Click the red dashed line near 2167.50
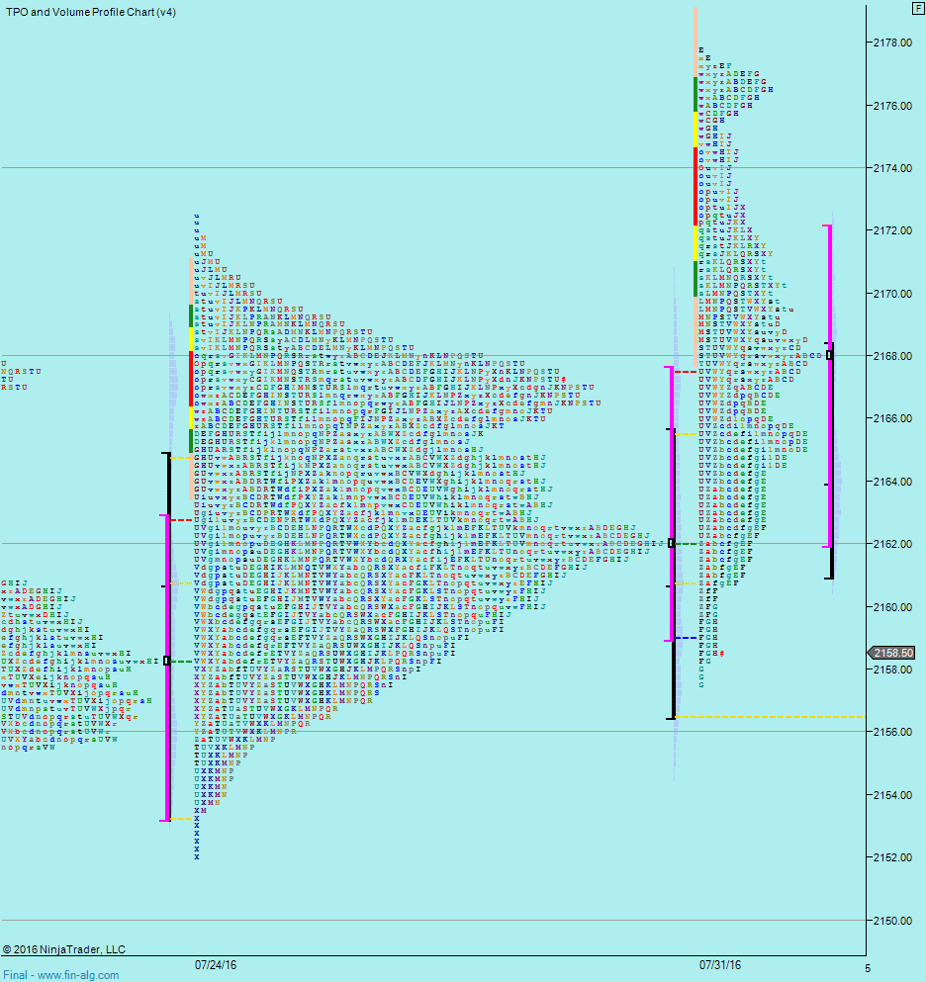This screenshot has height=982, width=926. (686, 372)
